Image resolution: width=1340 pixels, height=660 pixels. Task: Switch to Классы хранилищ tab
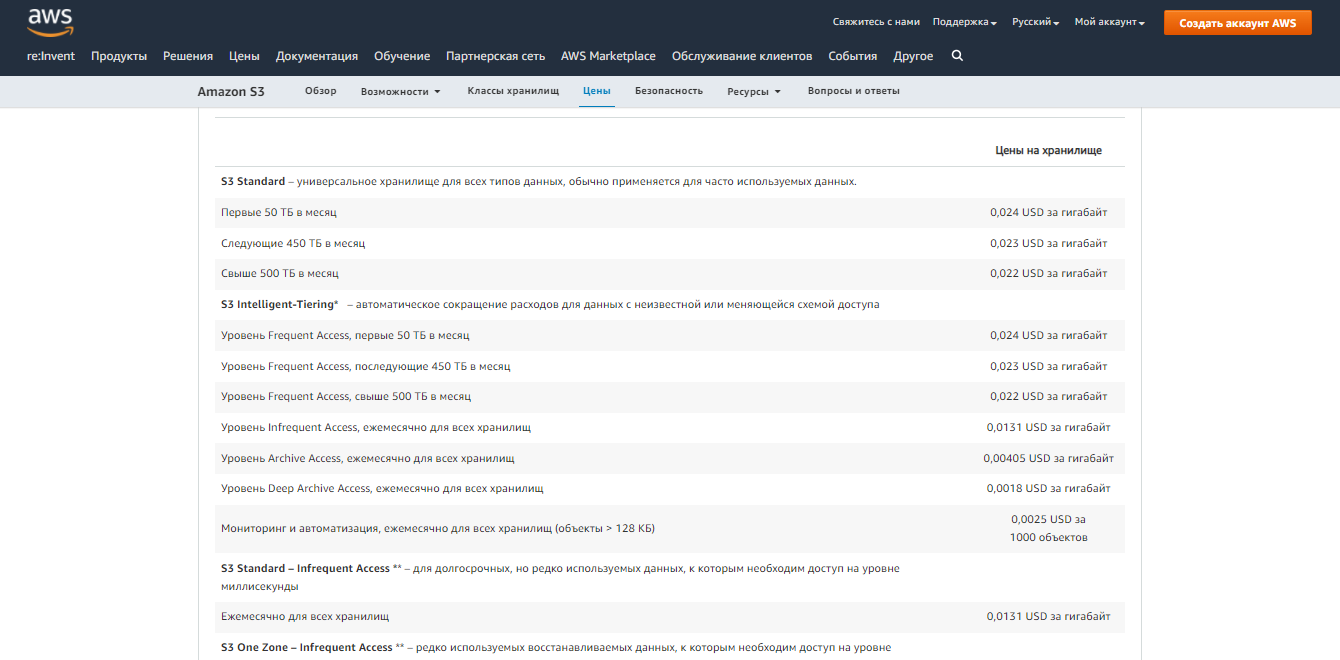pos(513,91)
